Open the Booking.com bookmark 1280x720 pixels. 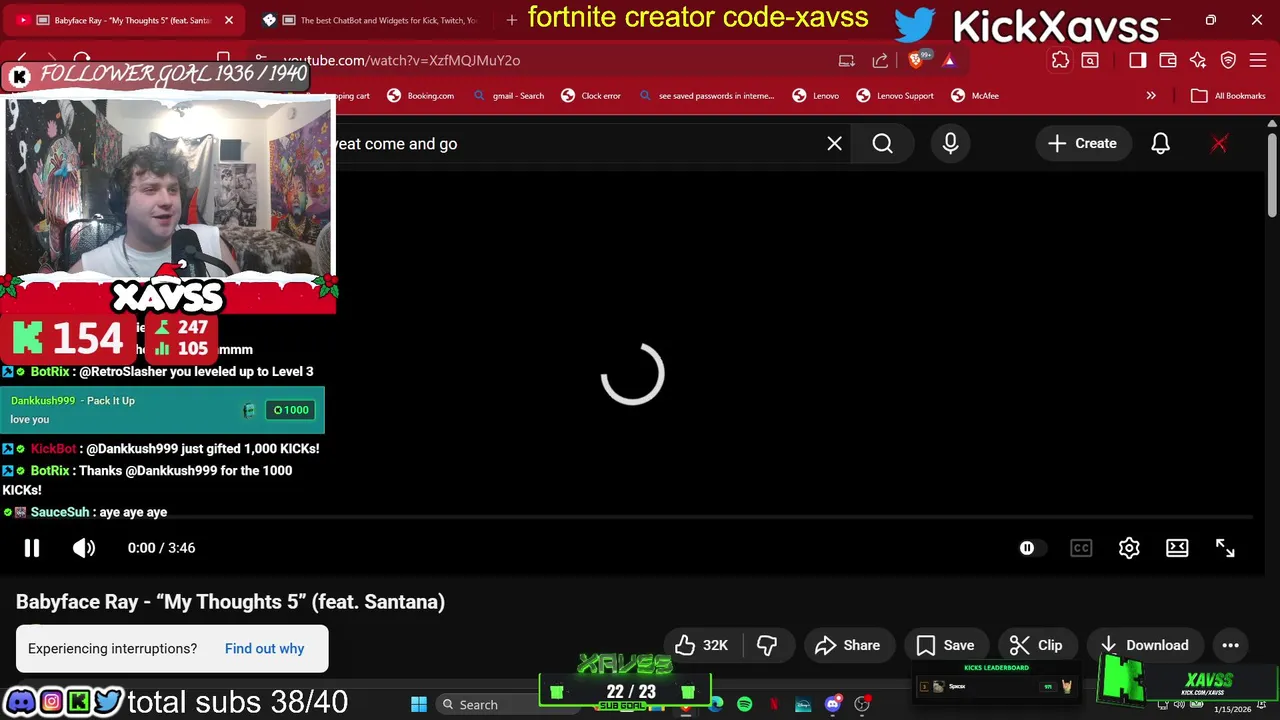[x=420, y=96]
